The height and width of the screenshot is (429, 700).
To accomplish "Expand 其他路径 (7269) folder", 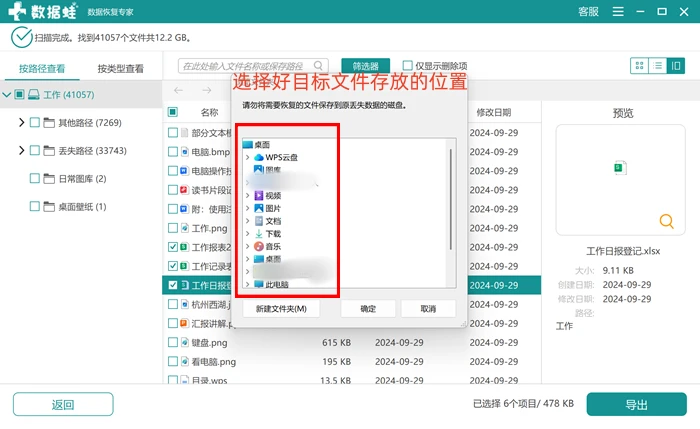I will [21, 122].
